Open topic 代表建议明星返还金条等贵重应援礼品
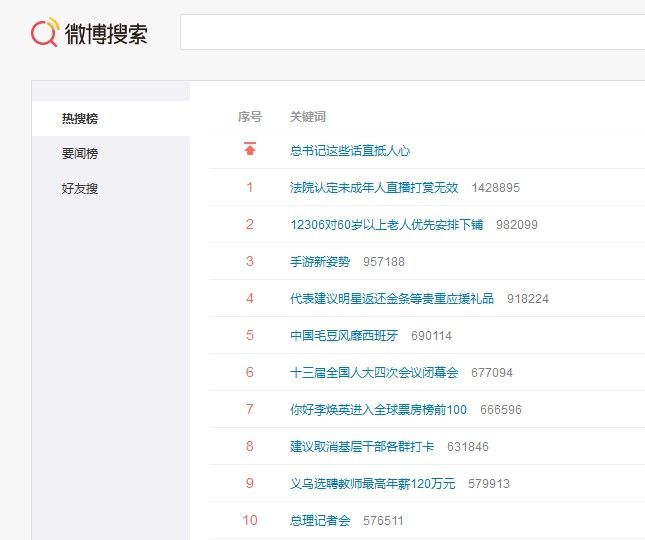This screenshot has height=540, width=645. click(x=392, y=299)
